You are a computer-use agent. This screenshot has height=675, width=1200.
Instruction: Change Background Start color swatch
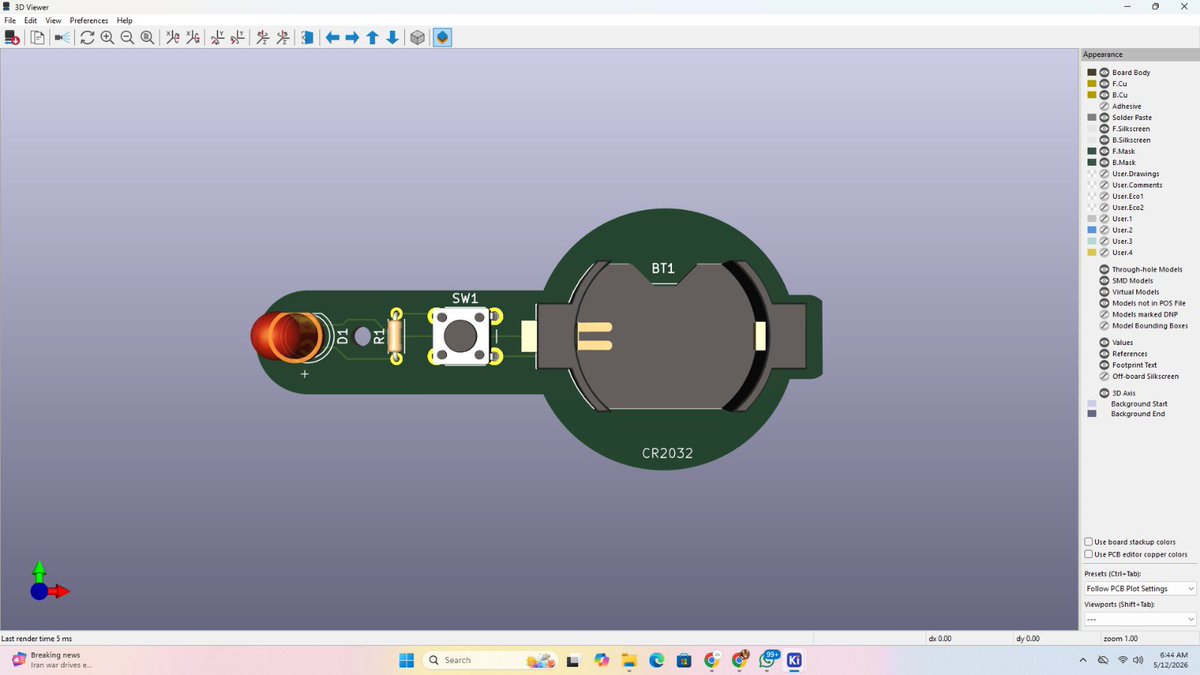tap(1092, 404)
